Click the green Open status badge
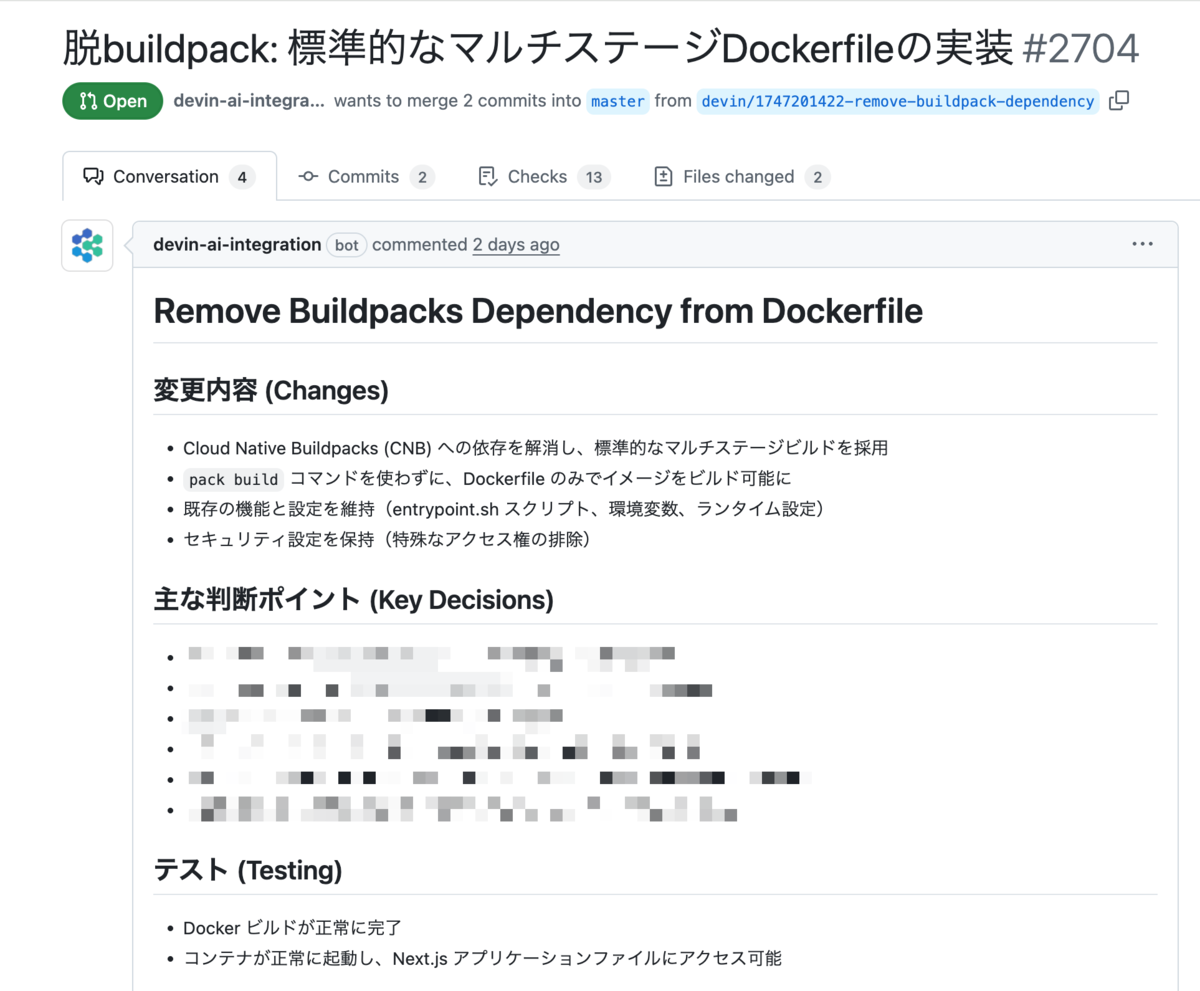This screenshot has height=991, width=1200. [112, 101]
